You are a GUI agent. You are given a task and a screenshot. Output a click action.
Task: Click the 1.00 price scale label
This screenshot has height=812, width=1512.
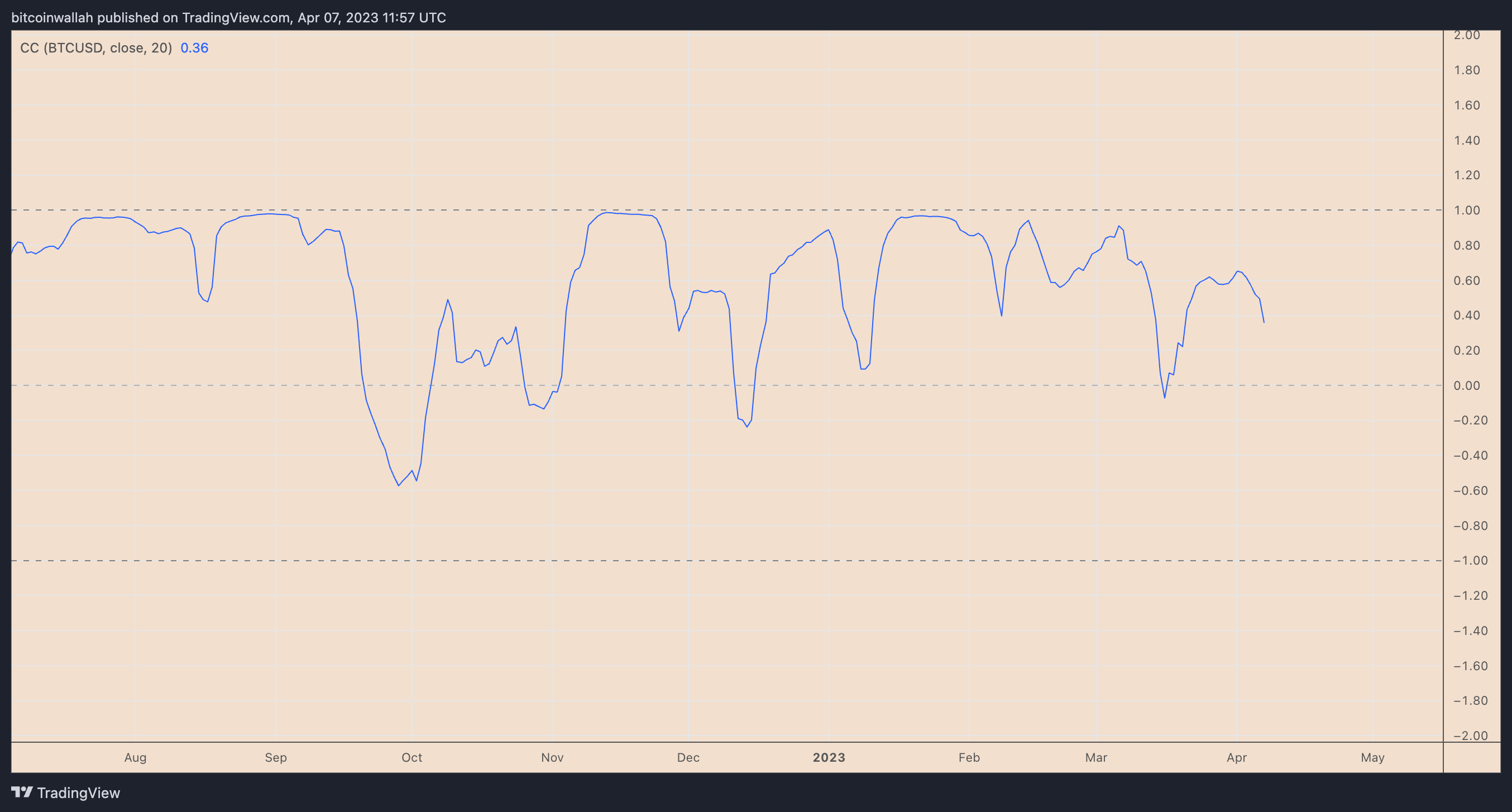click(1466, 210)
